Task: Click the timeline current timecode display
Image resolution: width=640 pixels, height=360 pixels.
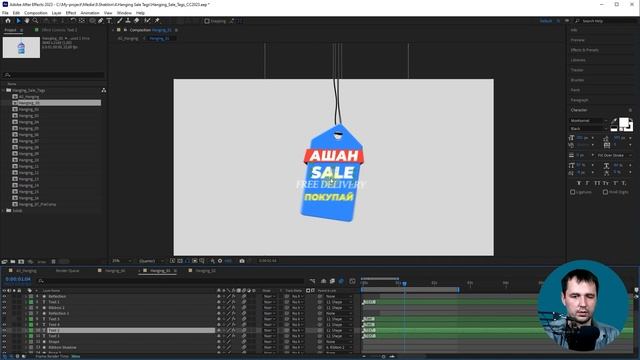Action: [18, 279]
